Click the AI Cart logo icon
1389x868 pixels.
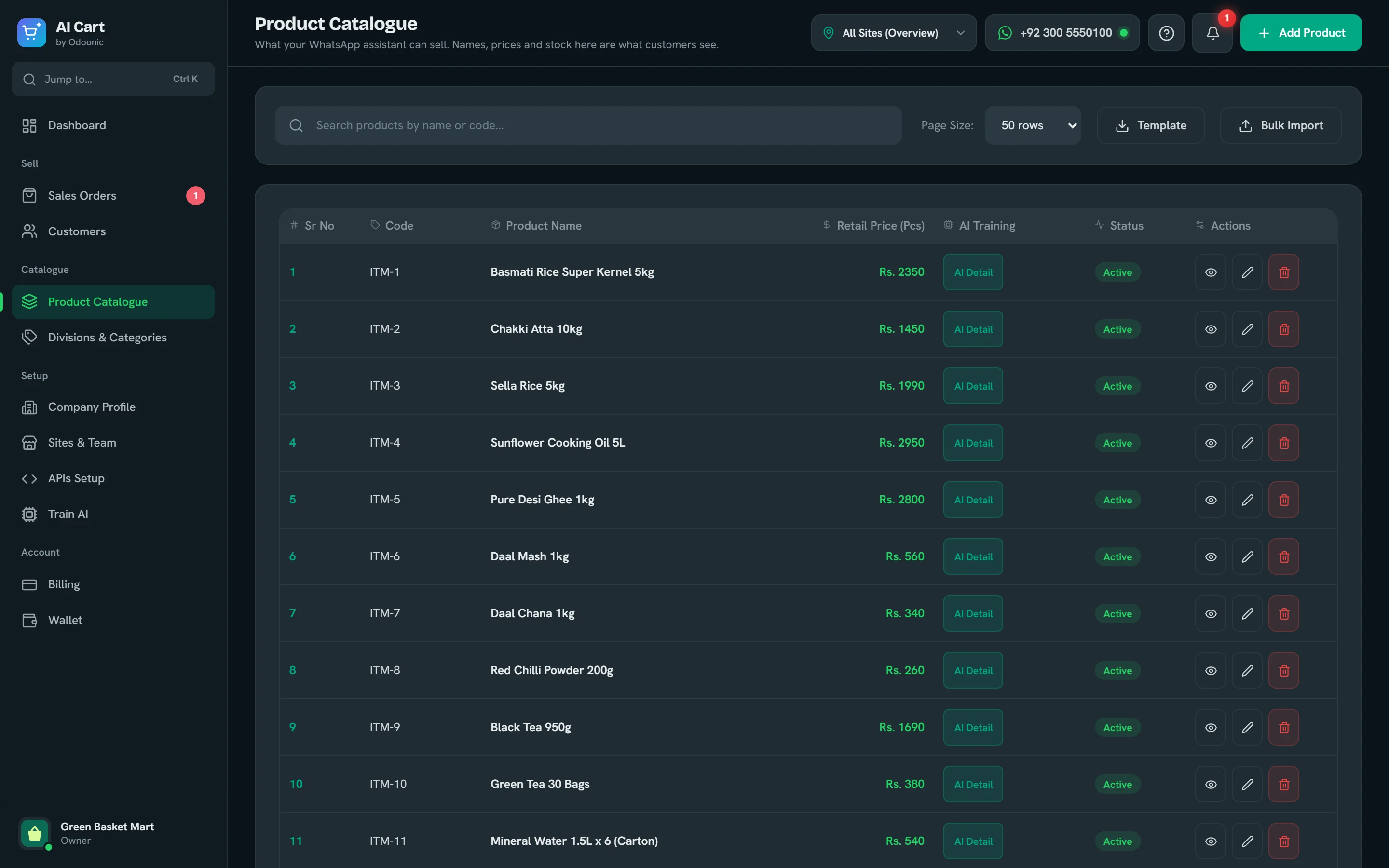pos(31,33)
